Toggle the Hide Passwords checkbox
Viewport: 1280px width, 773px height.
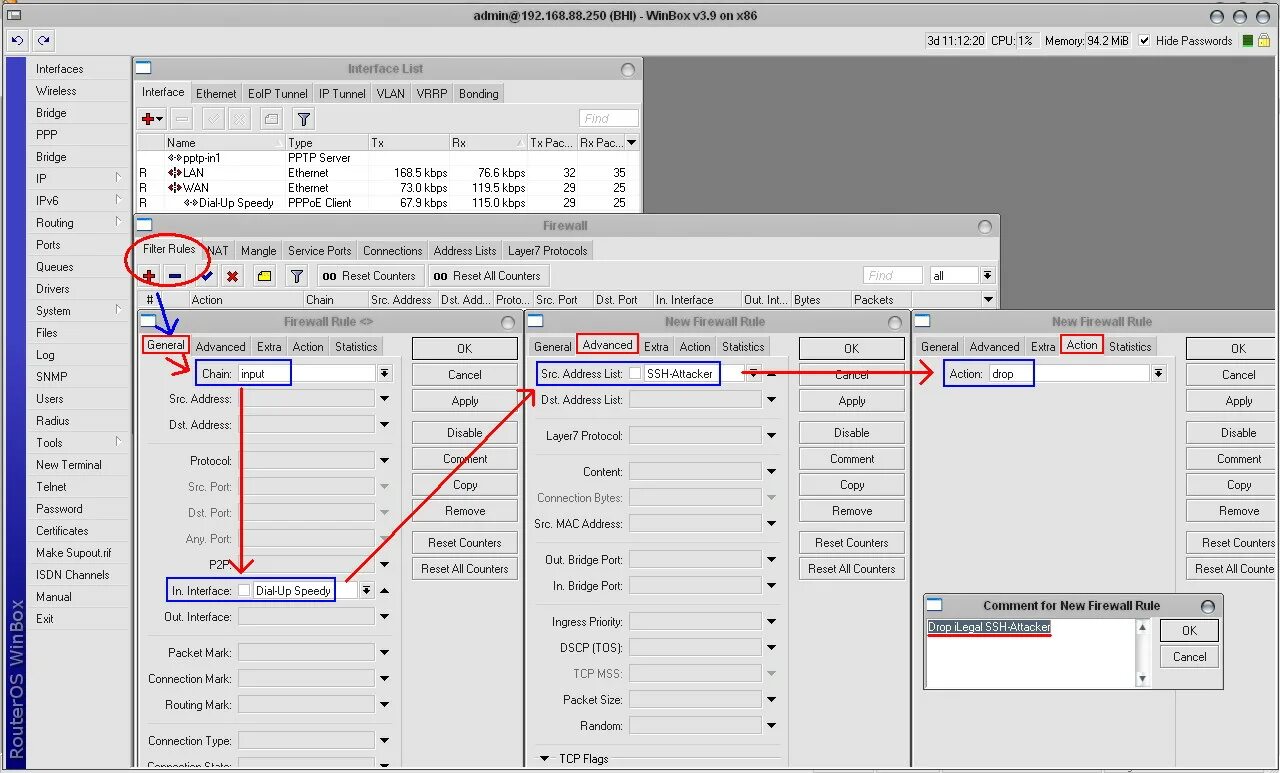click(1146, 41)
